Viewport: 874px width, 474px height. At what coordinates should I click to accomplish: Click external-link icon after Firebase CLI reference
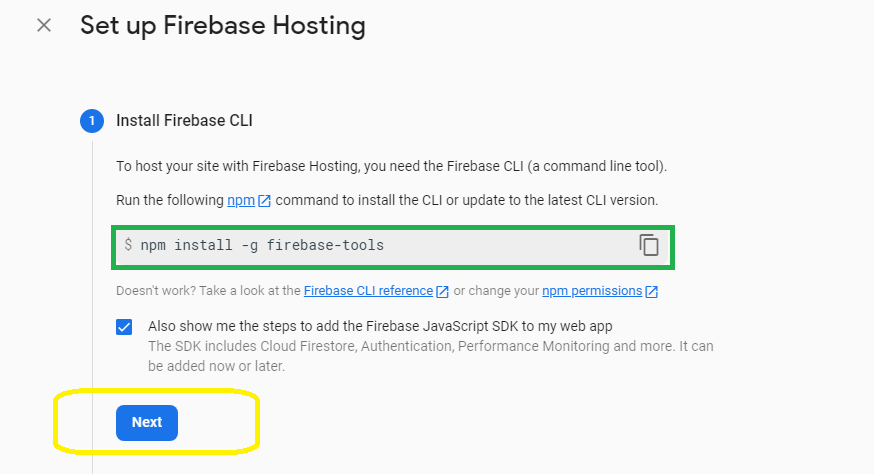pyautogui.click(x=442, y=292)
